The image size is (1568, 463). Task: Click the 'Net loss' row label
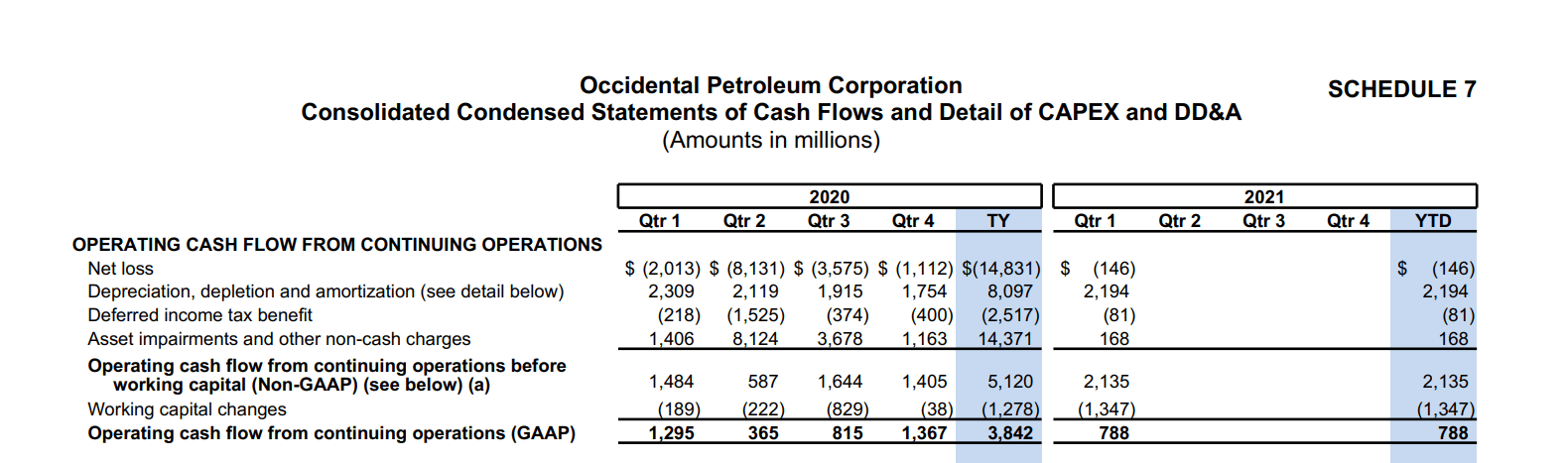click(x=121, y=268)
